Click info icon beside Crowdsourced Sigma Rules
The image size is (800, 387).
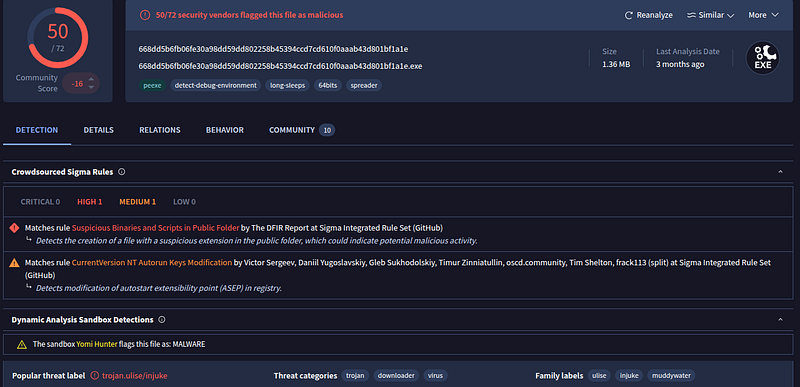click(x=121, y=172)
